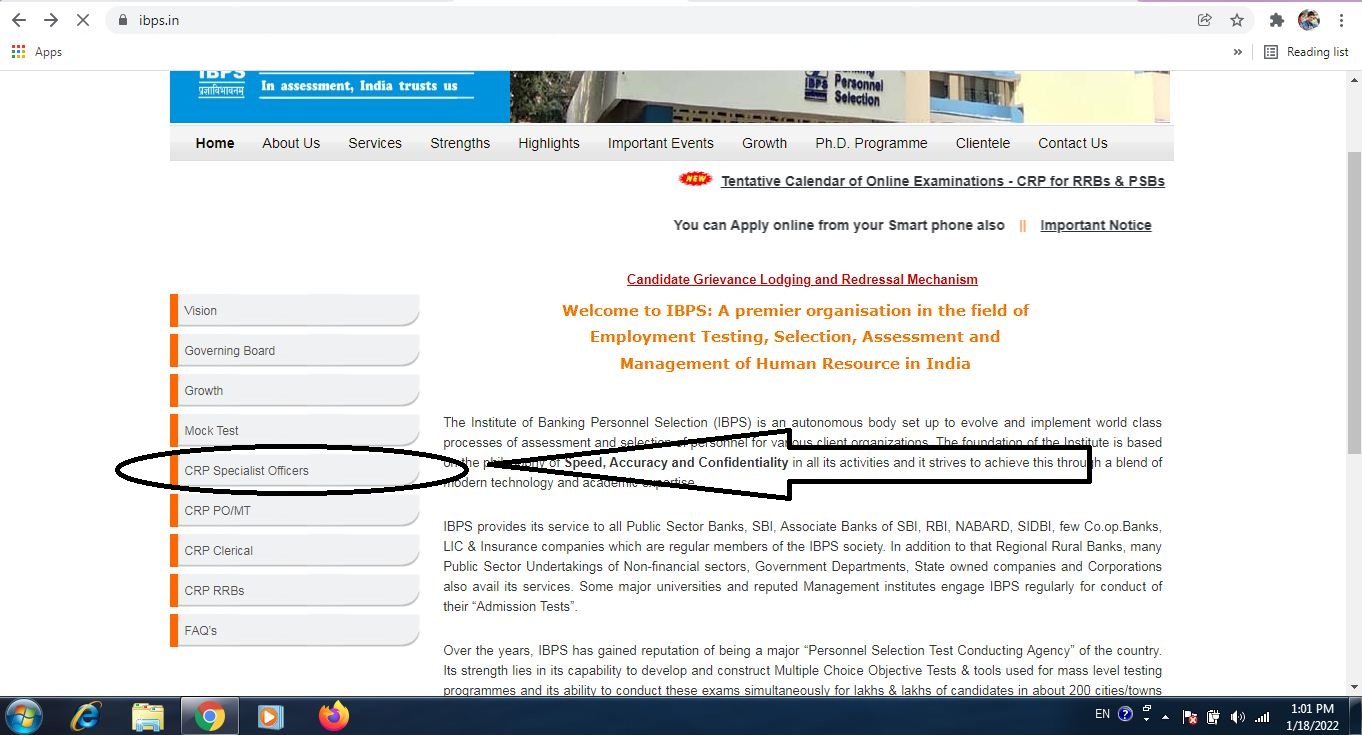Open CRP Clerical sidebar item

pyautogui.click(x=294, y=550)
